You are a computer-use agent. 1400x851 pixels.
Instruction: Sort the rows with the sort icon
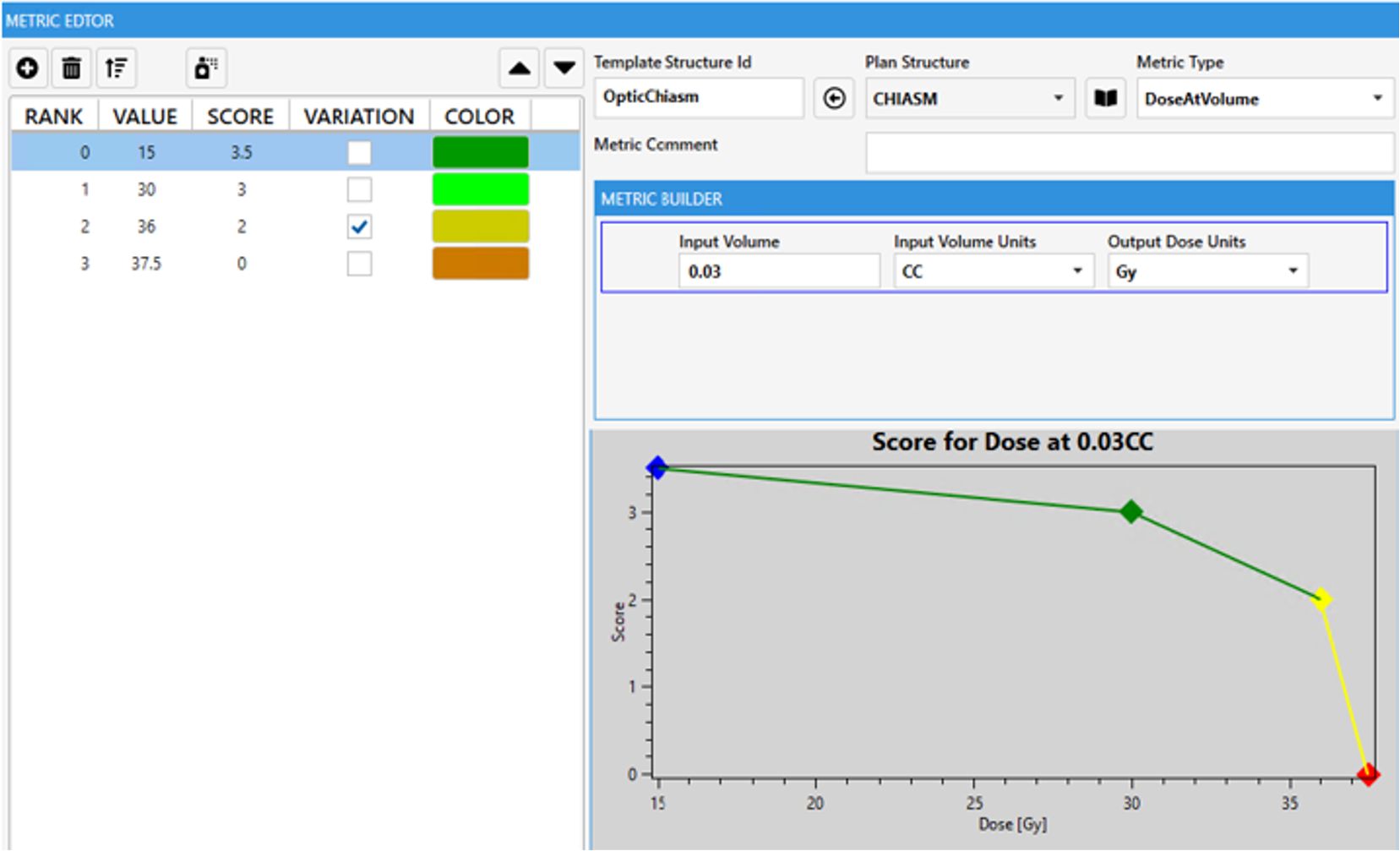[117, 68]
